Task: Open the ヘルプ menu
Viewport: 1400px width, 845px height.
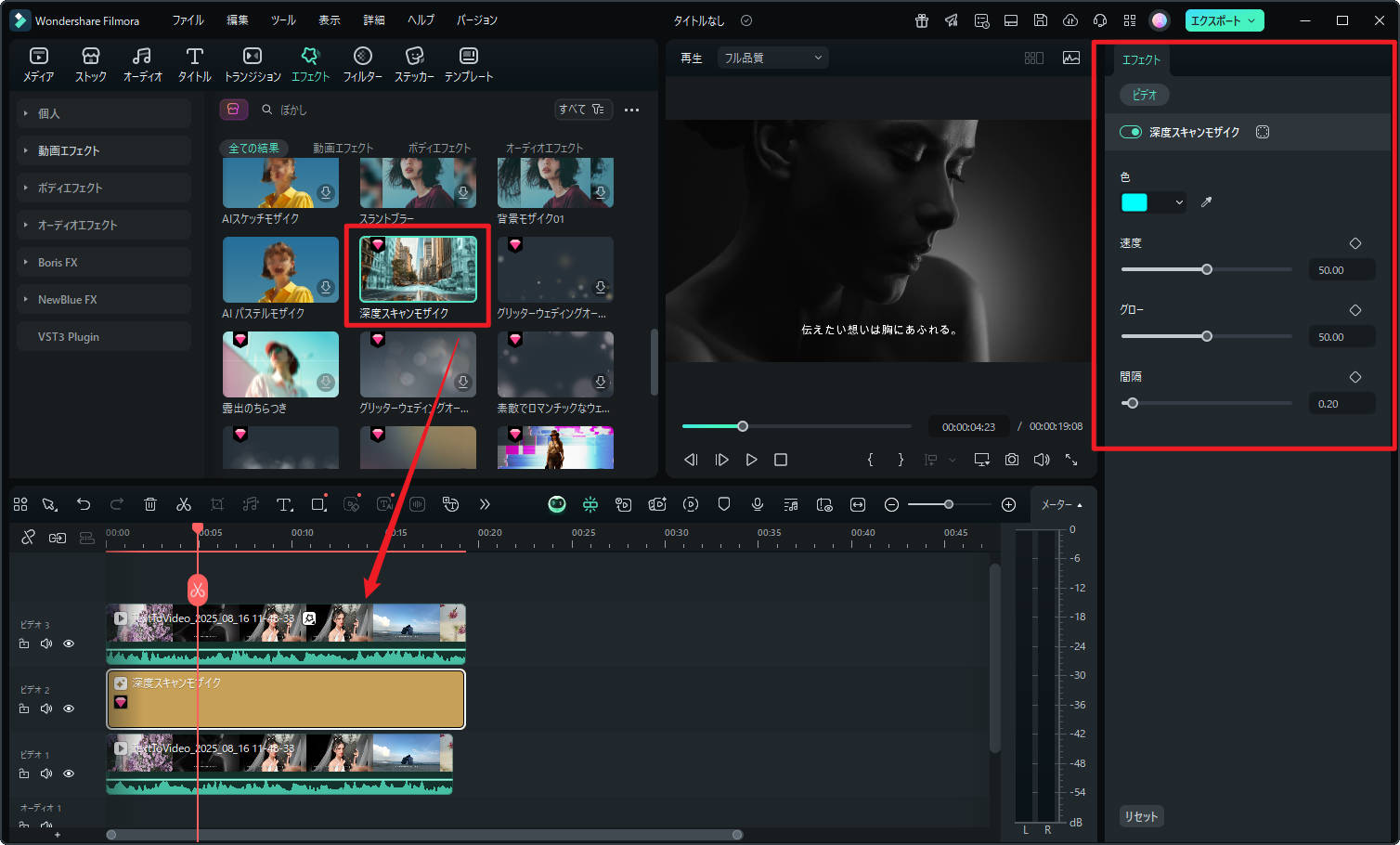Action: [421, 20]
